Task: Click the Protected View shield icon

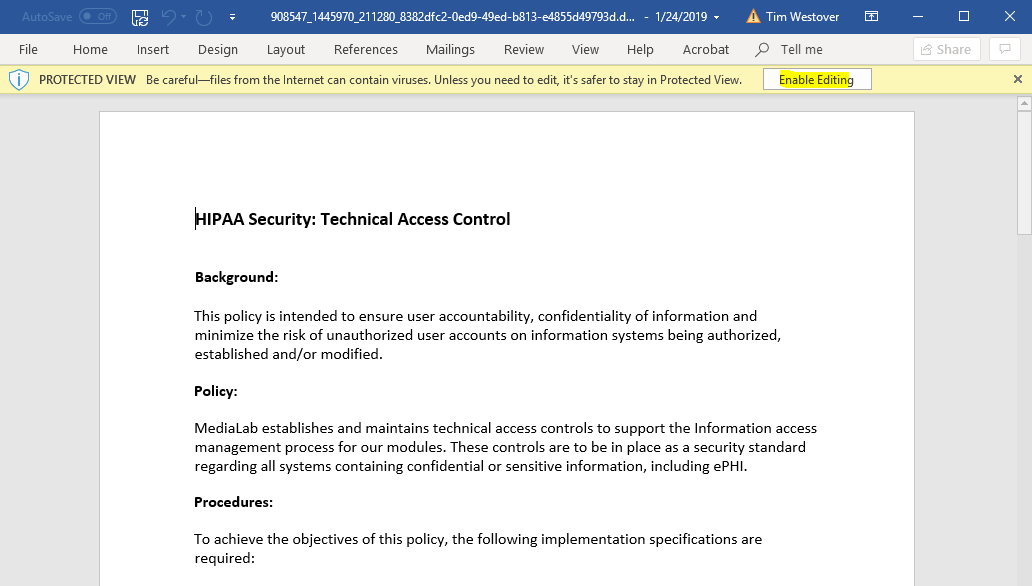Action: [19, 80]
